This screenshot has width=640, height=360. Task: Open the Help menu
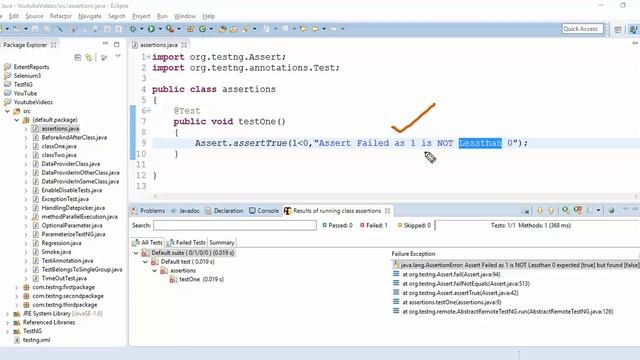click(209, 16)
